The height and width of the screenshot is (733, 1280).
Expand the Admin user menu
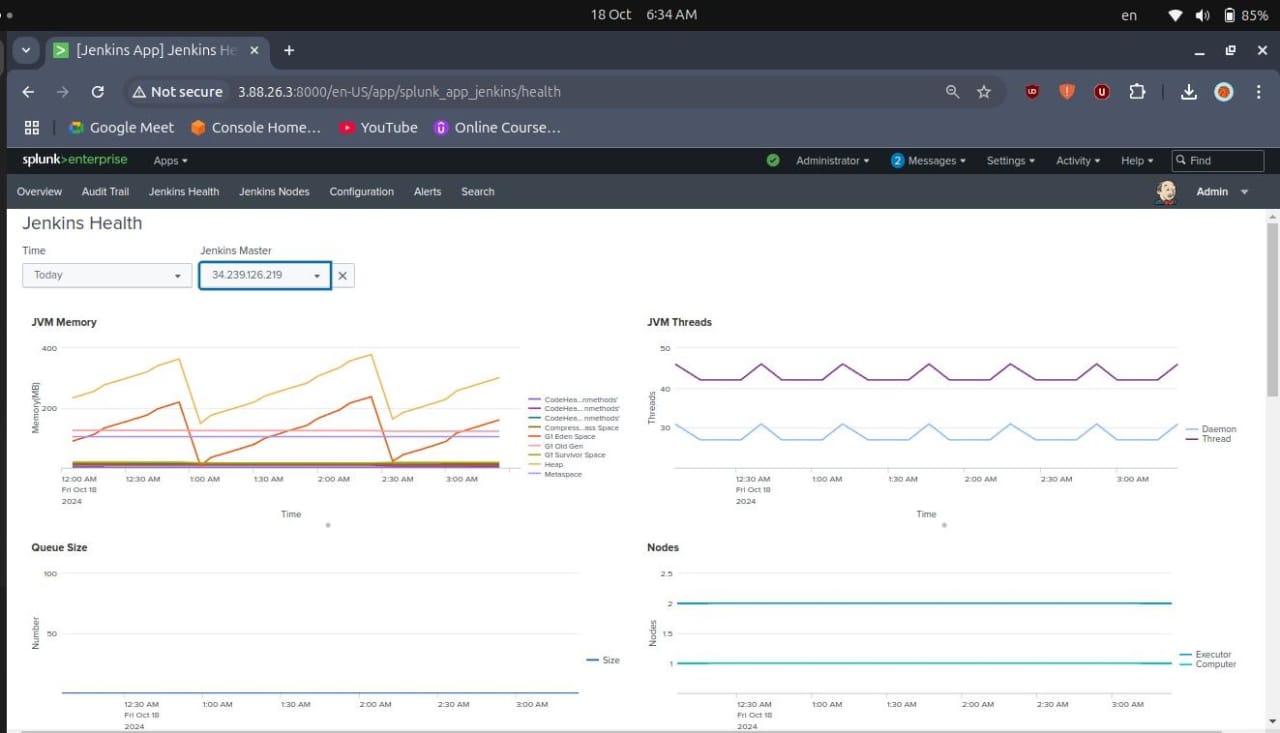(x=1222, y=192)
